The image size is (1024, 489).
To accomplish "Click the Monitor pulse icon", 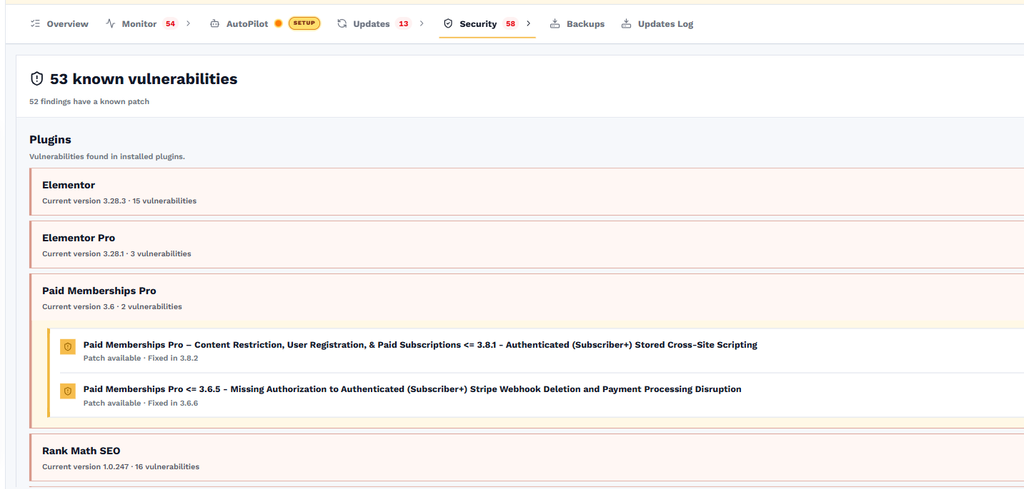I will click(x=110, y=24).
